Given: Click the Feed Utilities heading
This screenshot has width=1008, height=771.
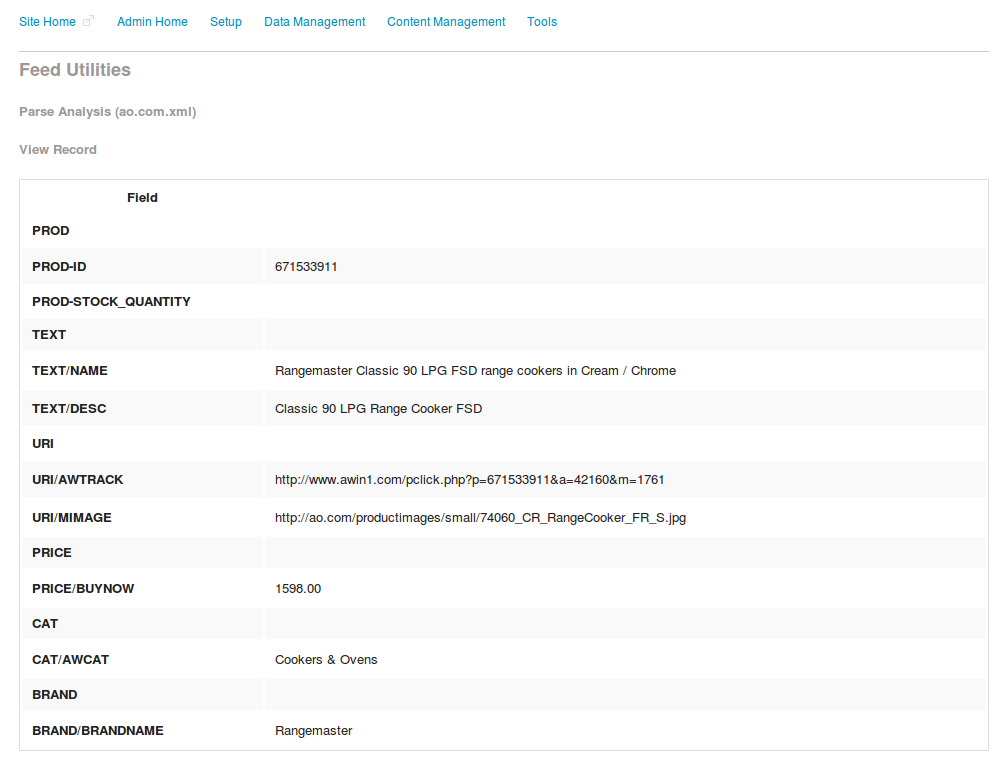Looking at the screenshot, I should pos(75,69).
